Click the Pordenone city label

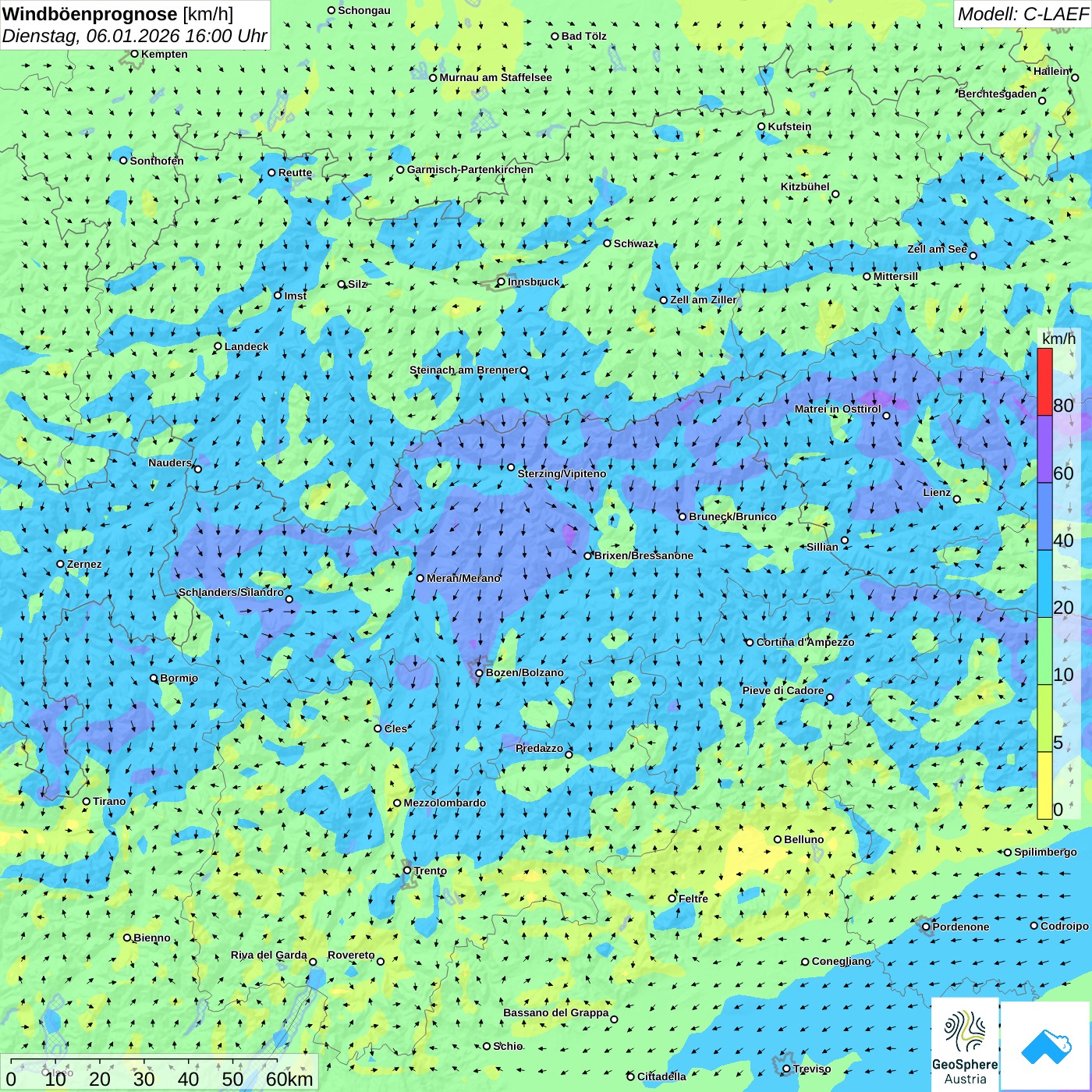coord(961,927)
